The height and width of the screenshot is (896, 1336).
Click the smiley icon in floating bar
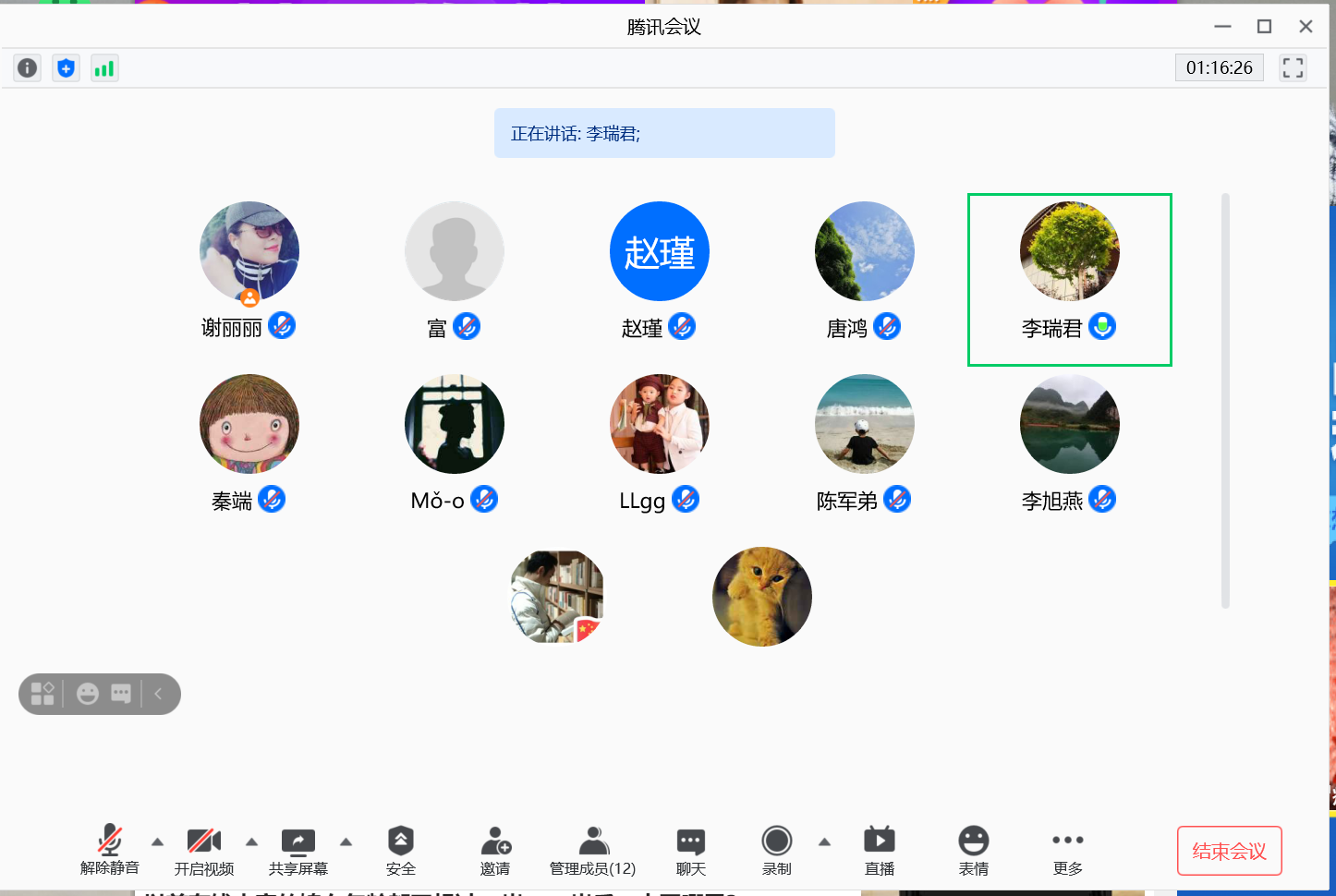pos(88,694)
